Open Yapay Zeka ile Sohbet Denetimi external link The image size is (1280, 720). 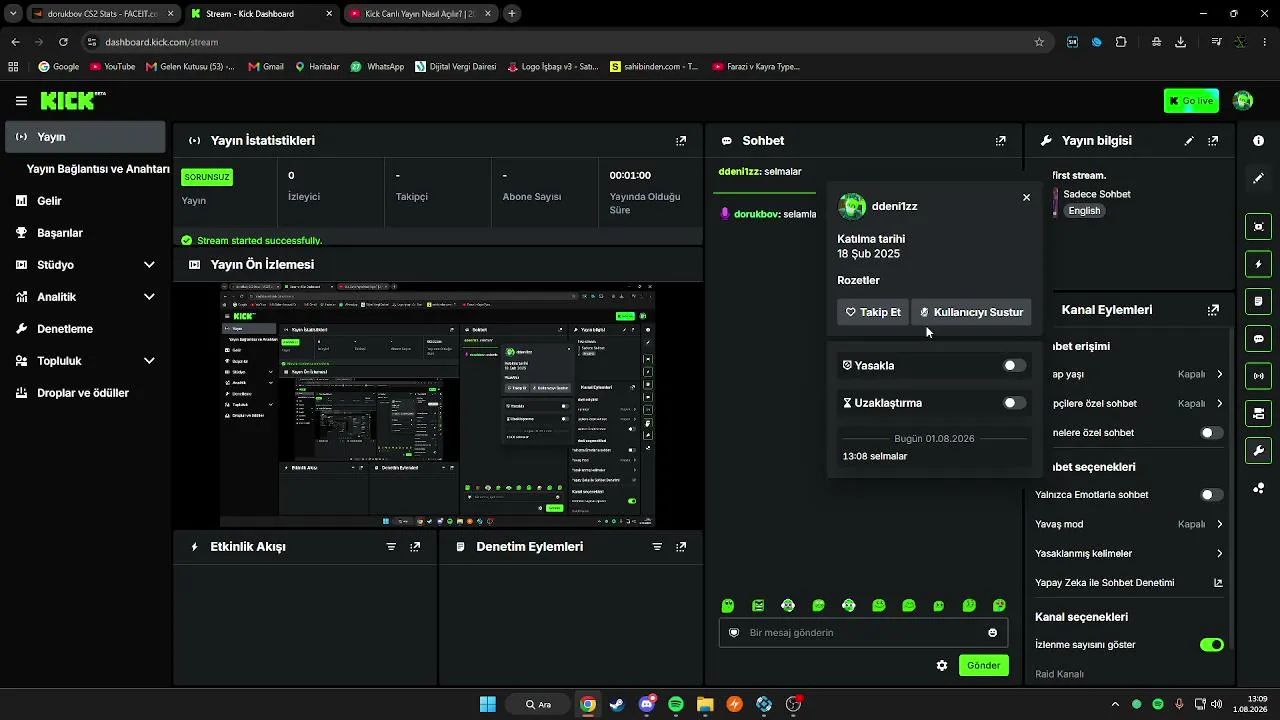coord(1218,583)
